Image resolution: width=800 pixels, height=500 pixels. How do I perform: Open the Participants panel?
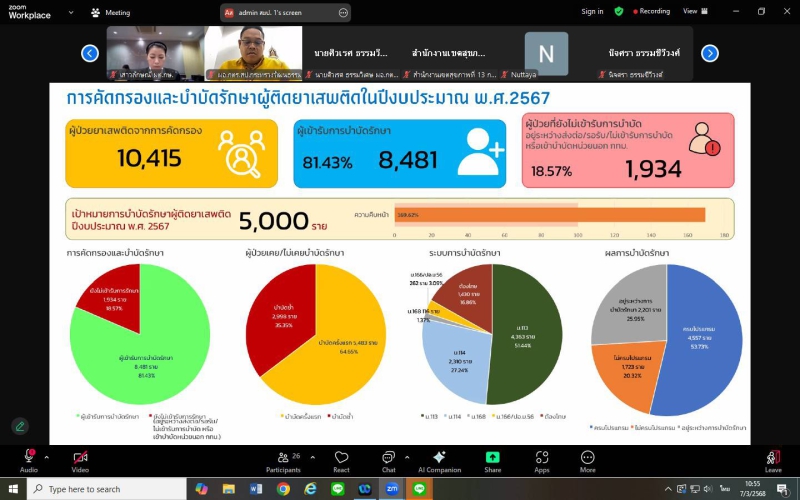click(x=283, y=458)
